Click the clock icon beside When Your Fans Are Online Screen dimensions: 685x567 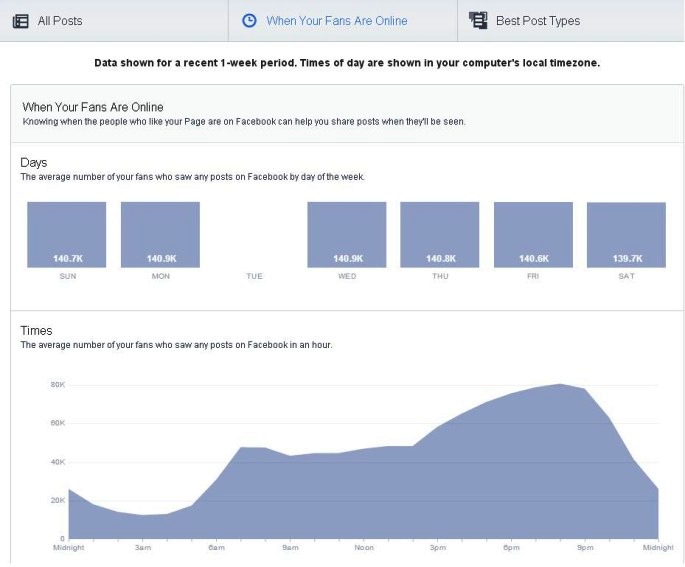pyautogui.click(x=249, y=21)
